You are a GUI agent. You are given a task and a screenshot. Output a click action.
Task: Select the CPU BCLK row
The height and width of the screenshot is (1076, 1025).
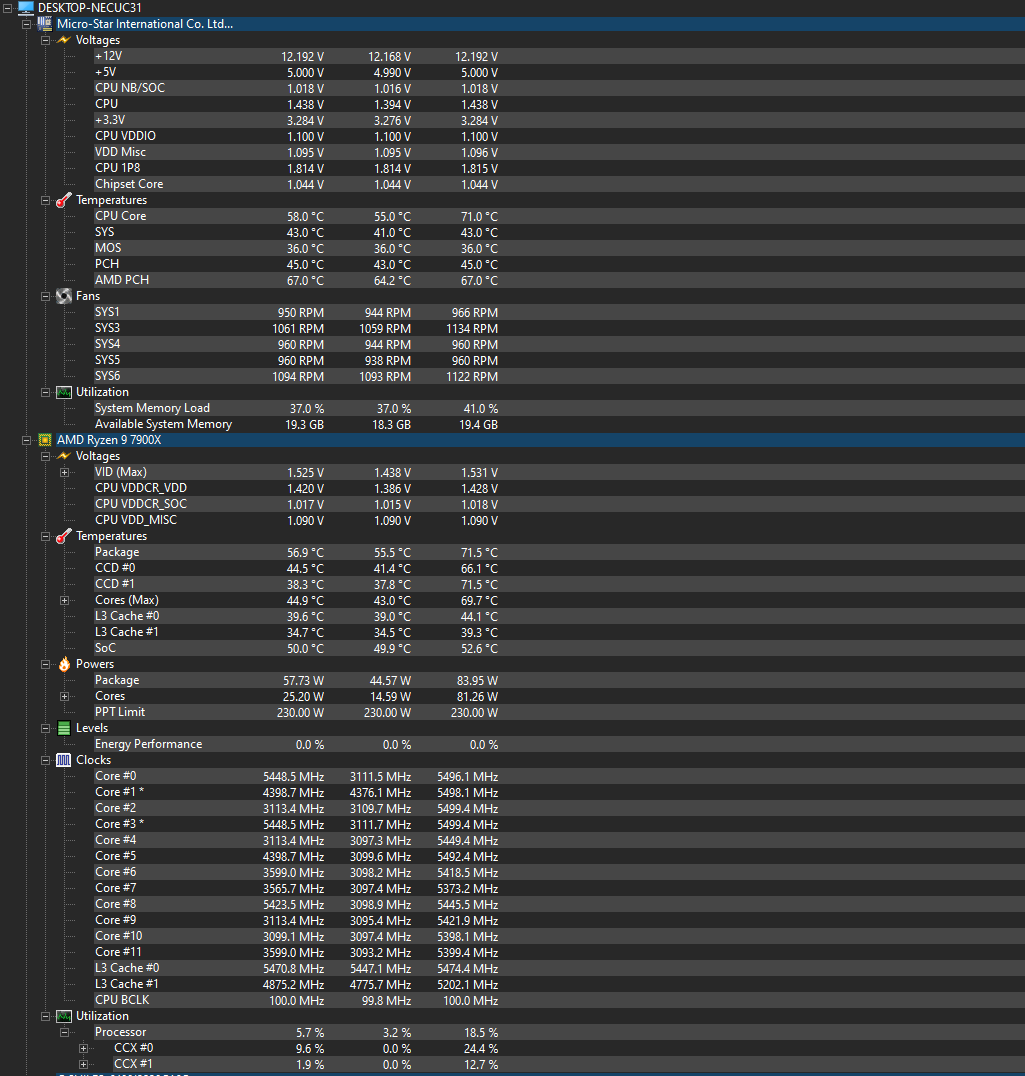coord(559,1001)
